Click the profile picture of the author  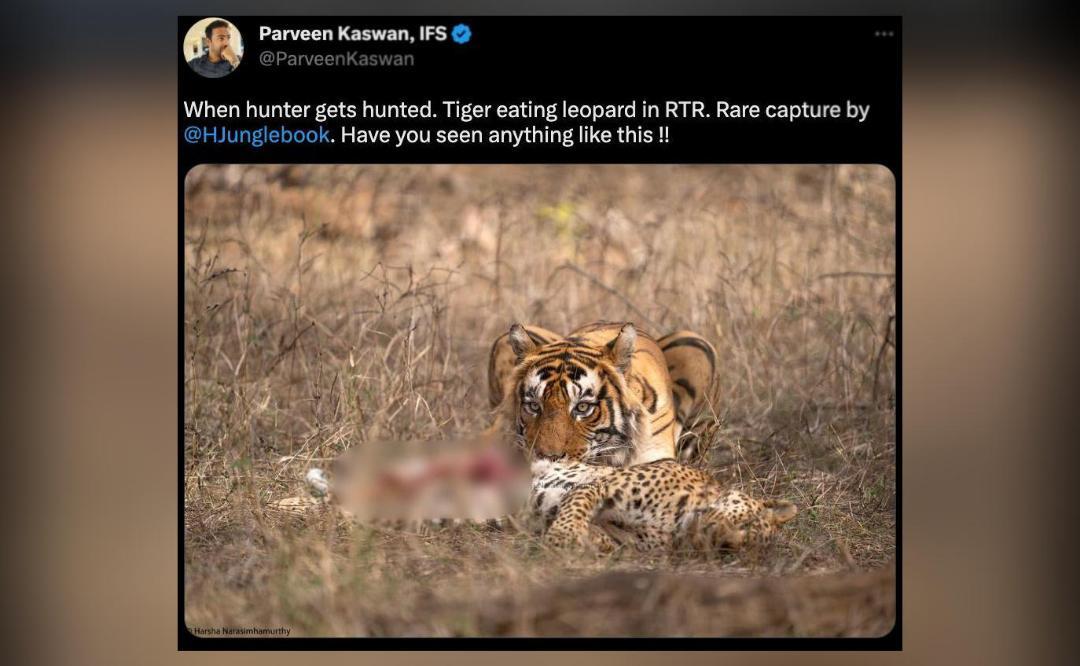(x=214, y=46)
